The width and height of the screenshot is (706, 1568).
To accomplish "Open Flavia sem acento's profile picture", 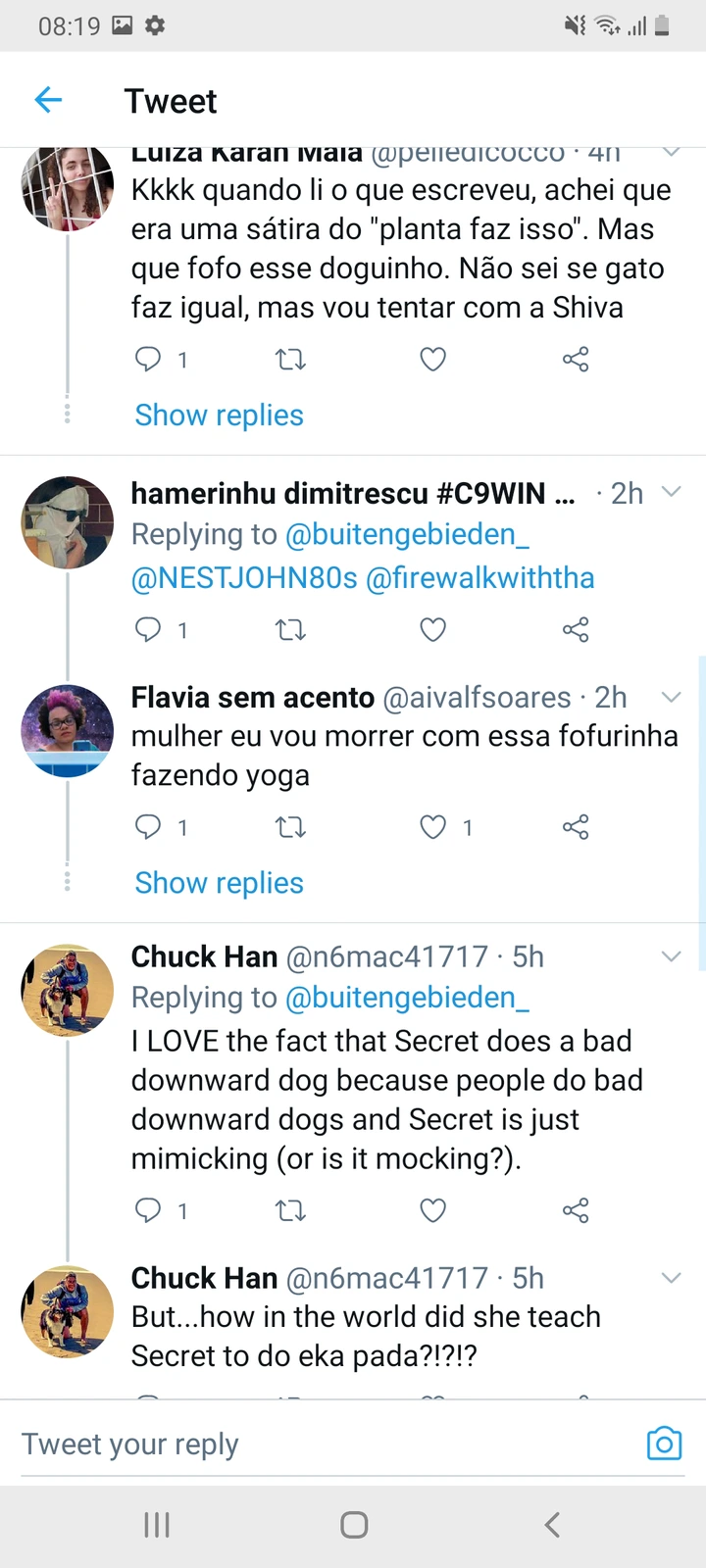I will click(x=68, y=731).
